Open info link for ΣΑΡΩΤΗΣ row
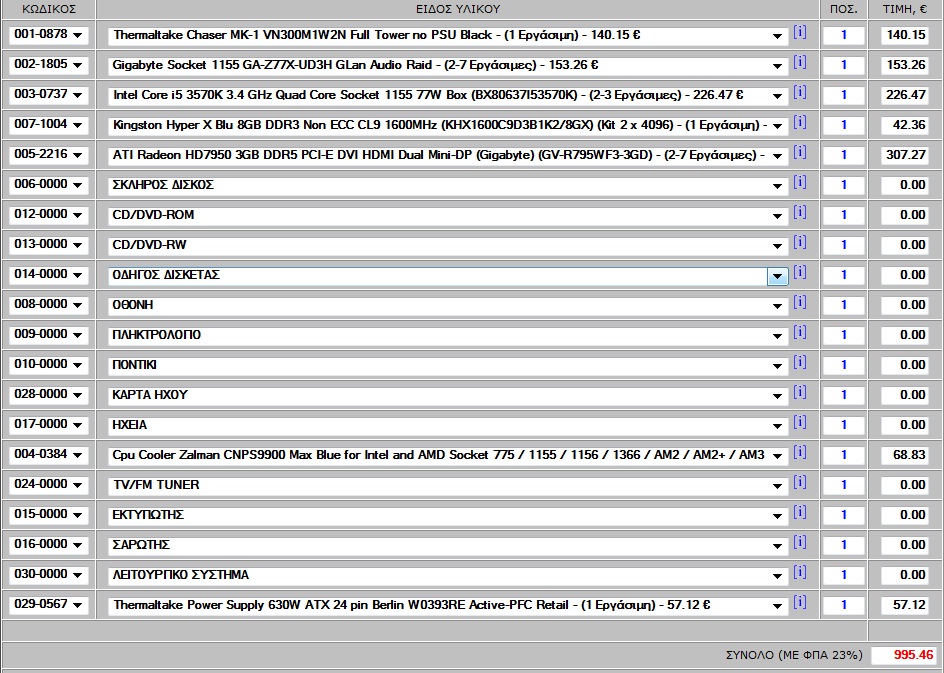Image resolution: width=944 pixels, height=673 pixels. 800,542
